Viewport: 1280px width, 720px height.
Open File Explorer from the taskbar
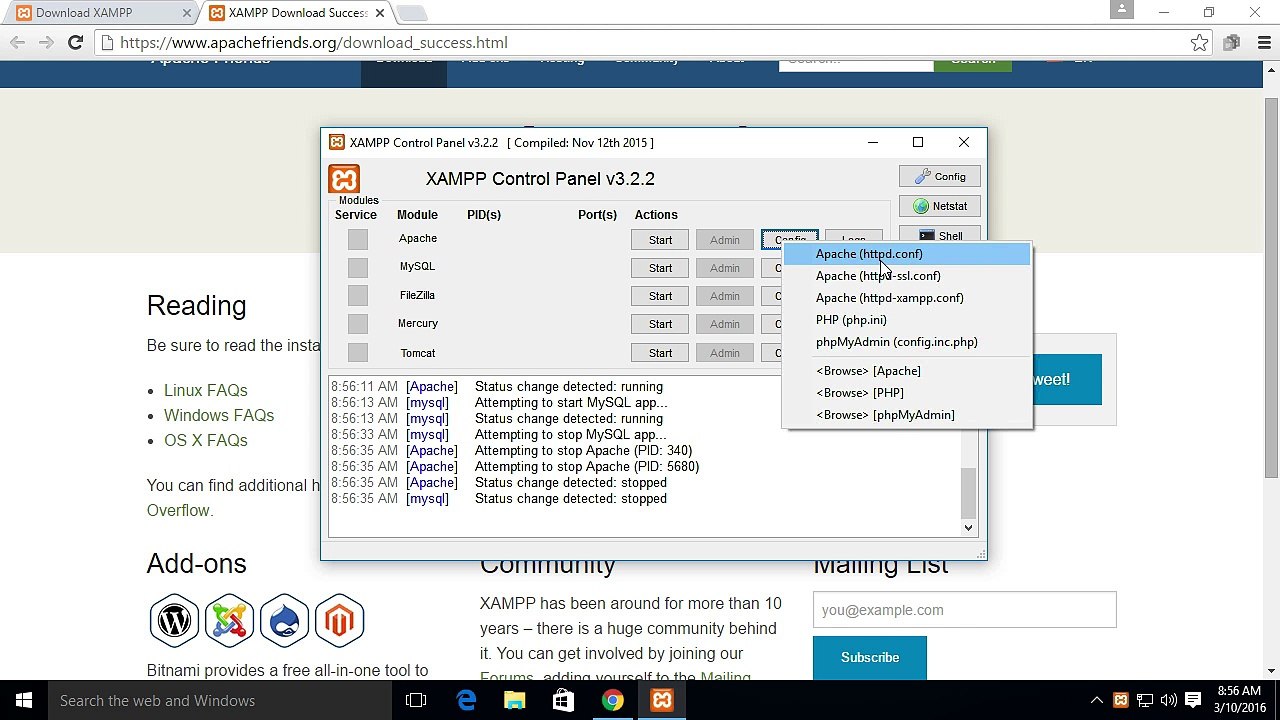514,700
